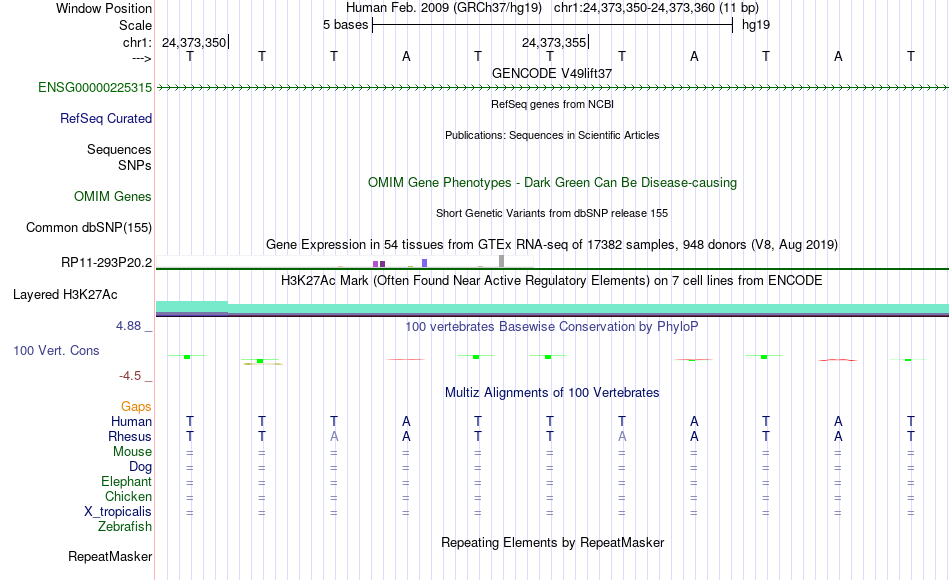Click the teal H3K27Ac signal band
This screenshot has height=580, width=950.
(x=552, y=308)
